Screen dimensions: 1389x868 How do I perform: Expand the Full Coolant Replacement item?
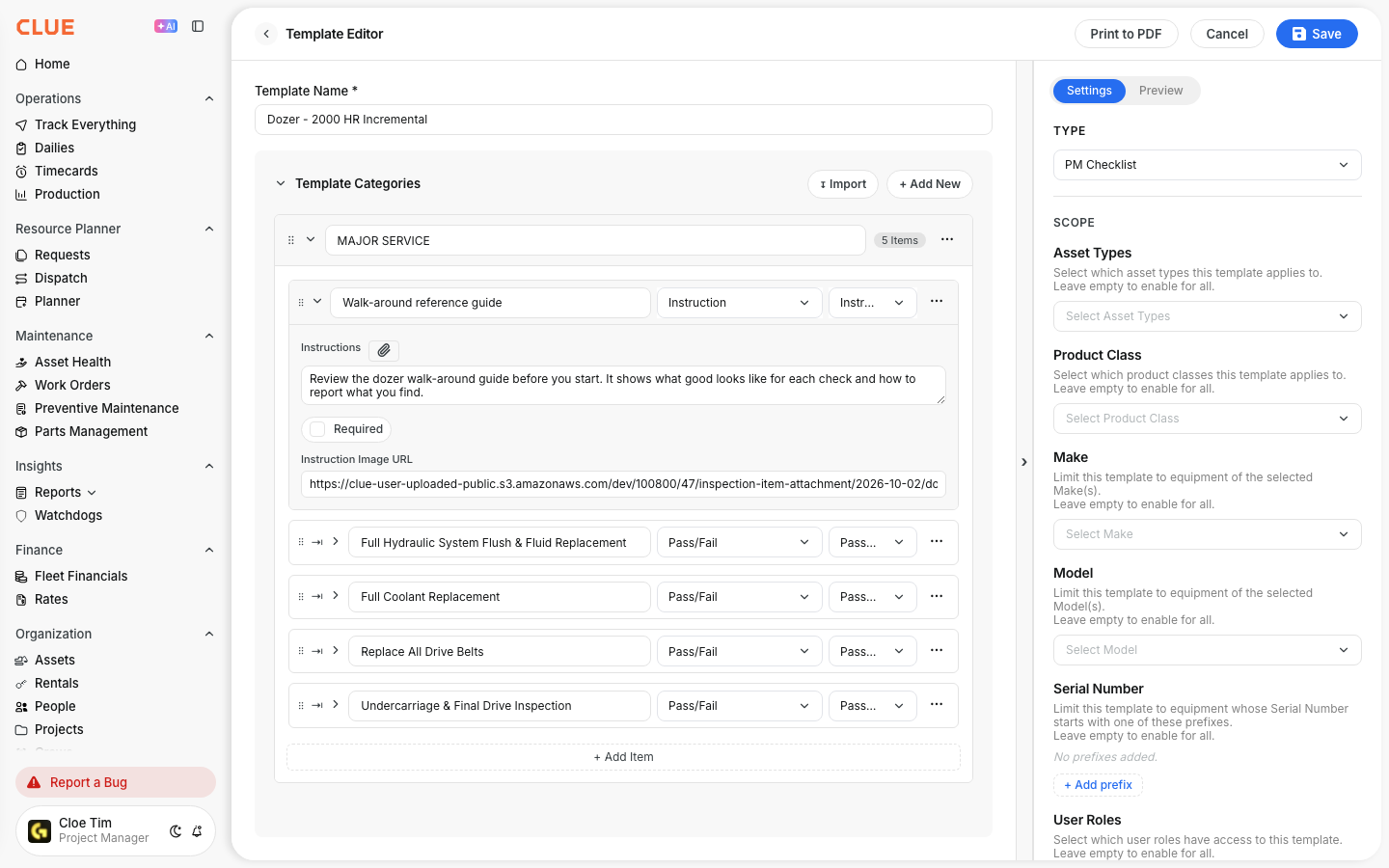336,596
